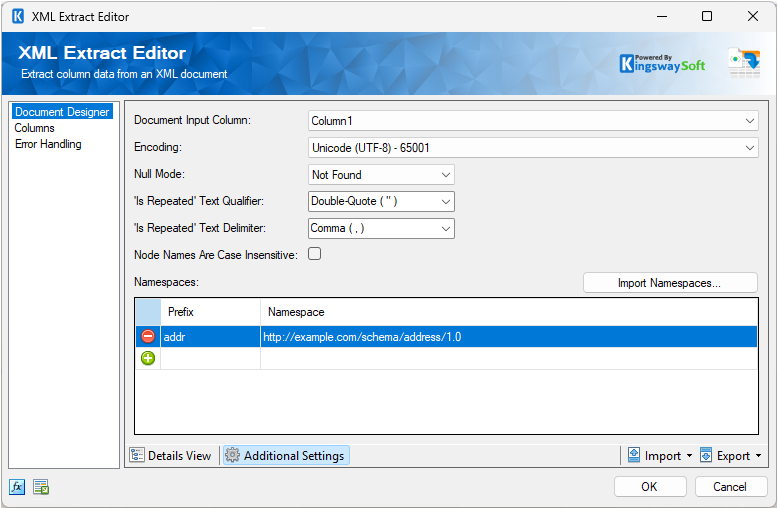778x508 pixels.
Task: Click the Prefix column header
Action: pyautogui.click(x=210, y=312)
